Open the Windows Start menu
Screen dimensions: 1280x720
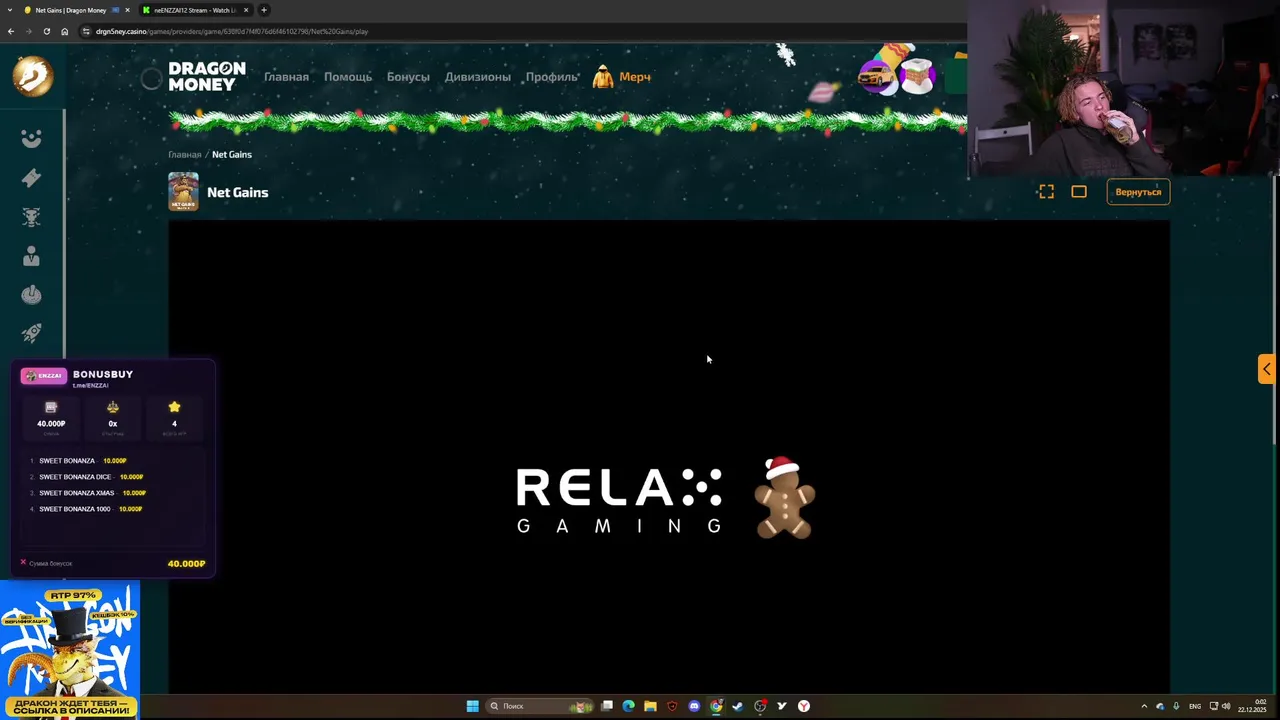(472, 706)
